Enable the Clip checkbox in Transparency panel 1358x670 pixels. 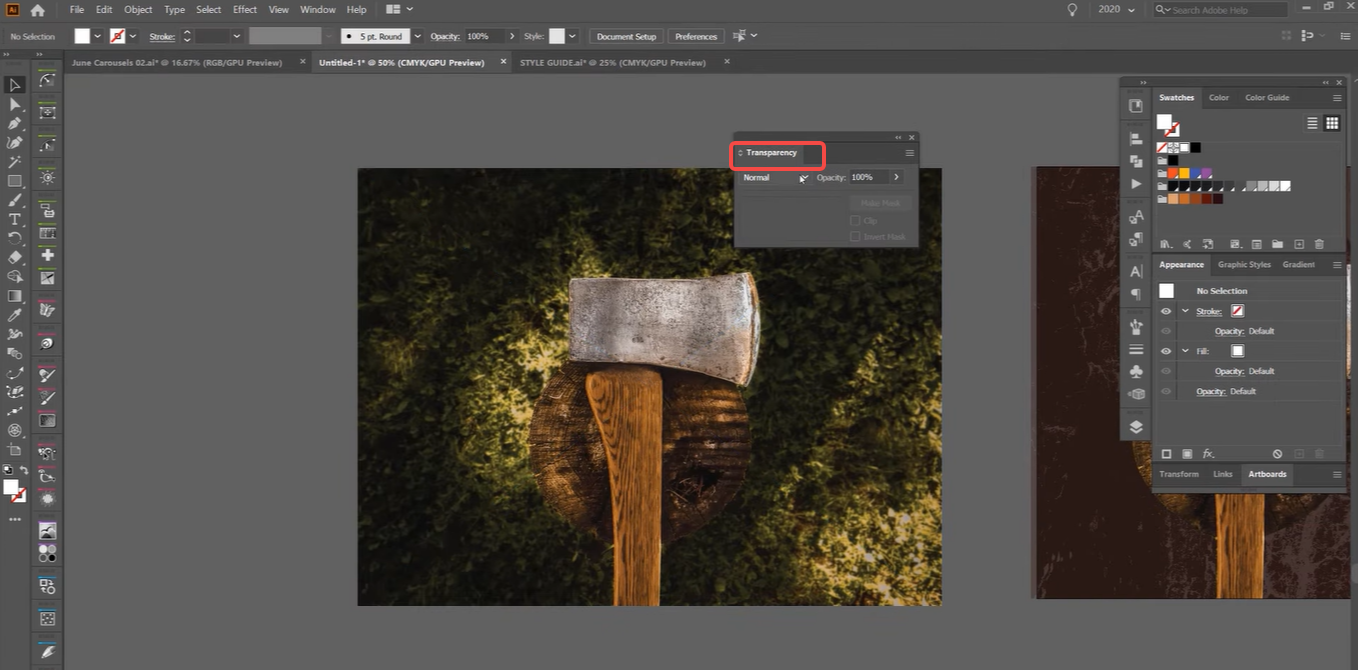coord(856,220)
